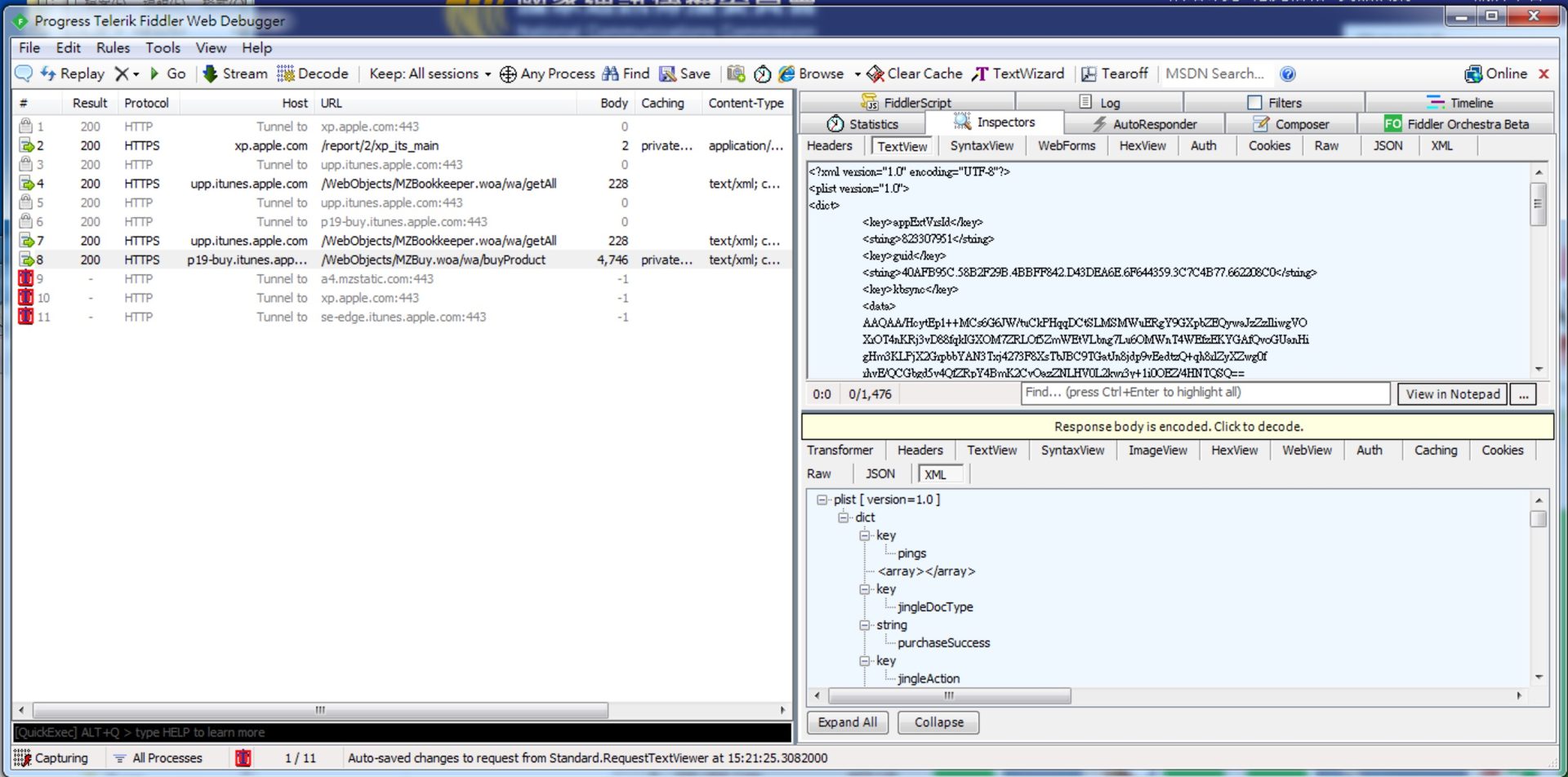Open the File menu

29,47
